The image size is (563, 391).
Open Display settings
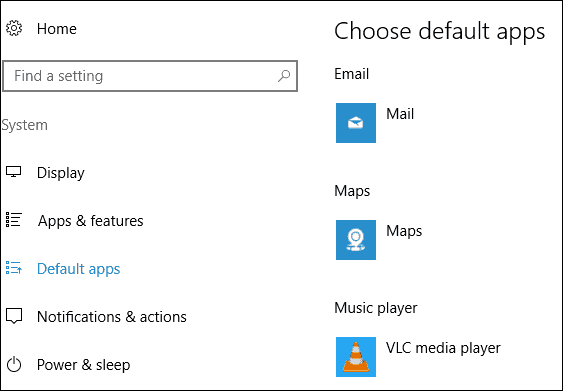tap(61, 173)
